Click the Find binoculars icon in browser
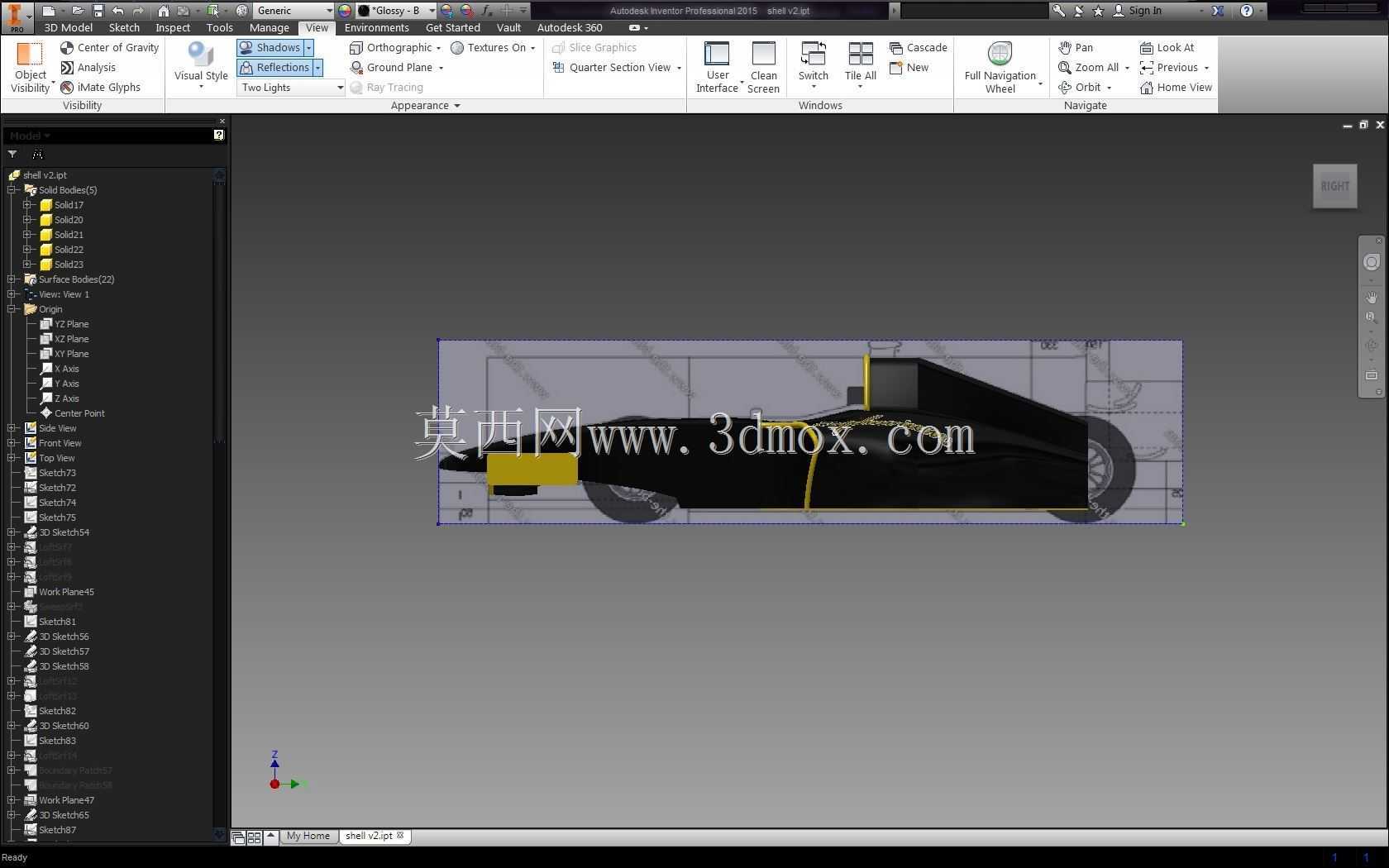Screen dimensions: 1389x868 point(37,154)
